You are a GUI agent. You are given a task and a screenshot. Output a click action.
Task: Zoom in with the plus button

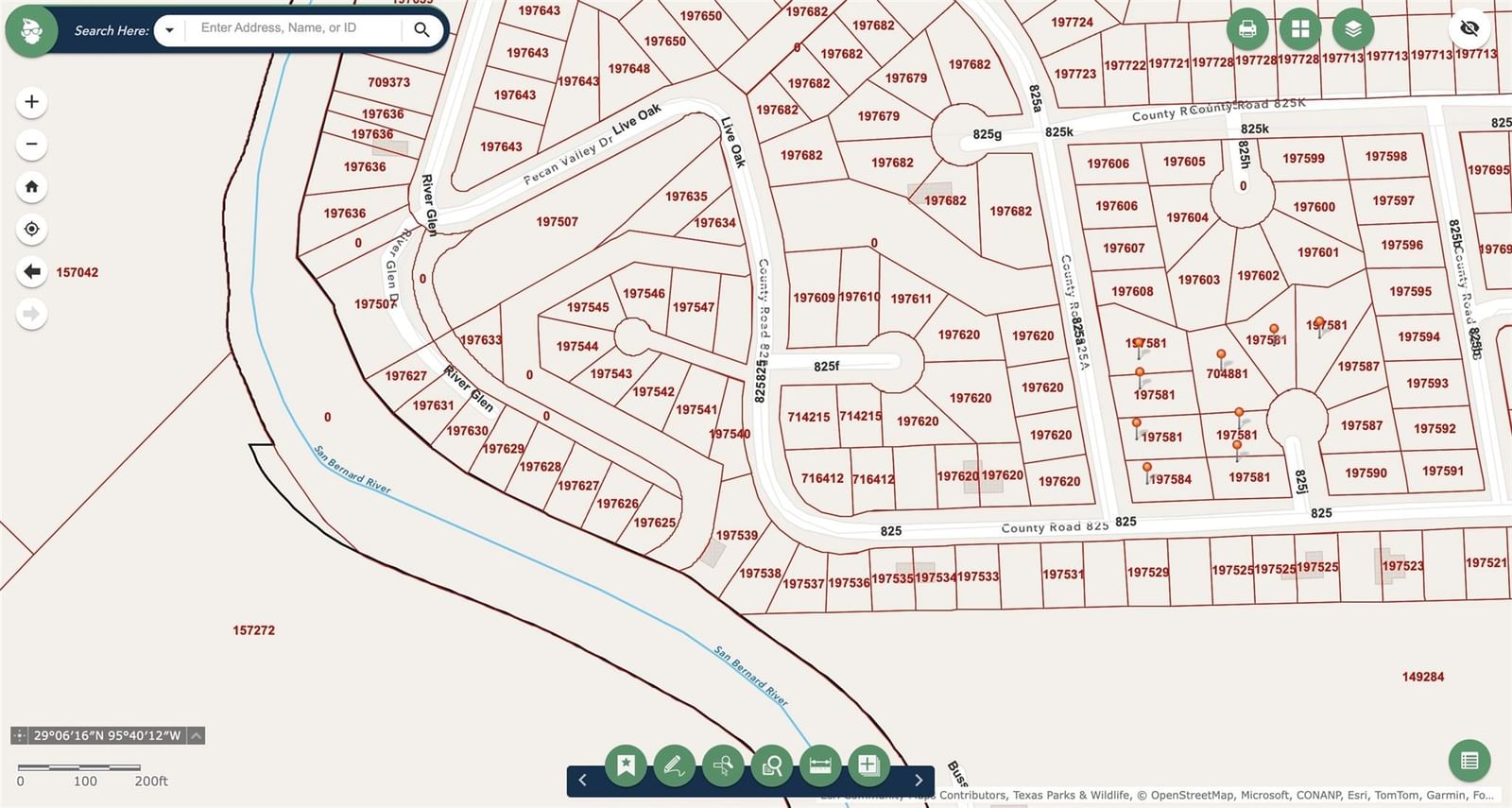point(31,102)
